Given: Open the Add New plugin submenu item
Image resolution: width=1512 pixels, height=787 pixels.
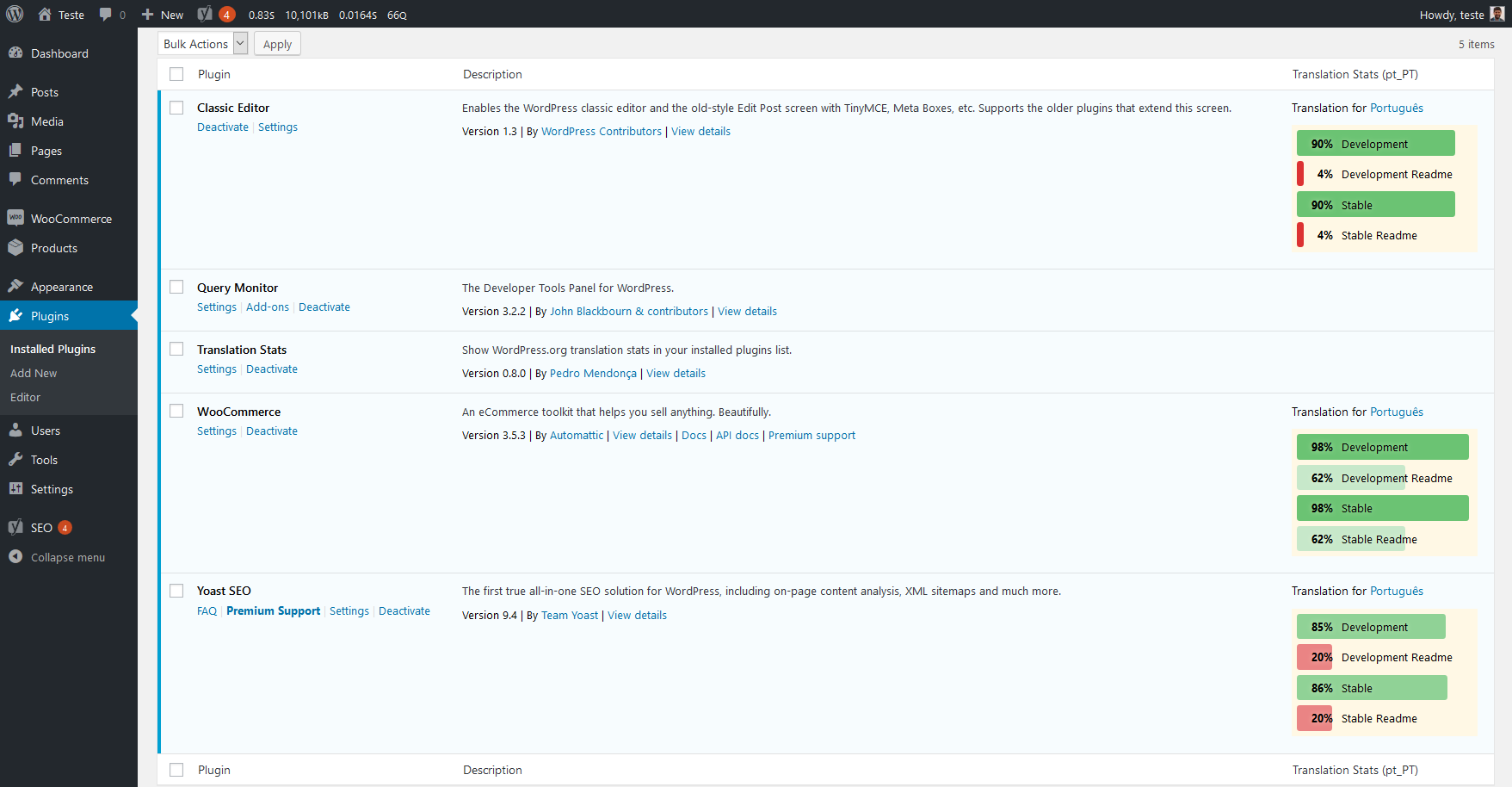Looking at the screenshot, I should coord(34,373).
